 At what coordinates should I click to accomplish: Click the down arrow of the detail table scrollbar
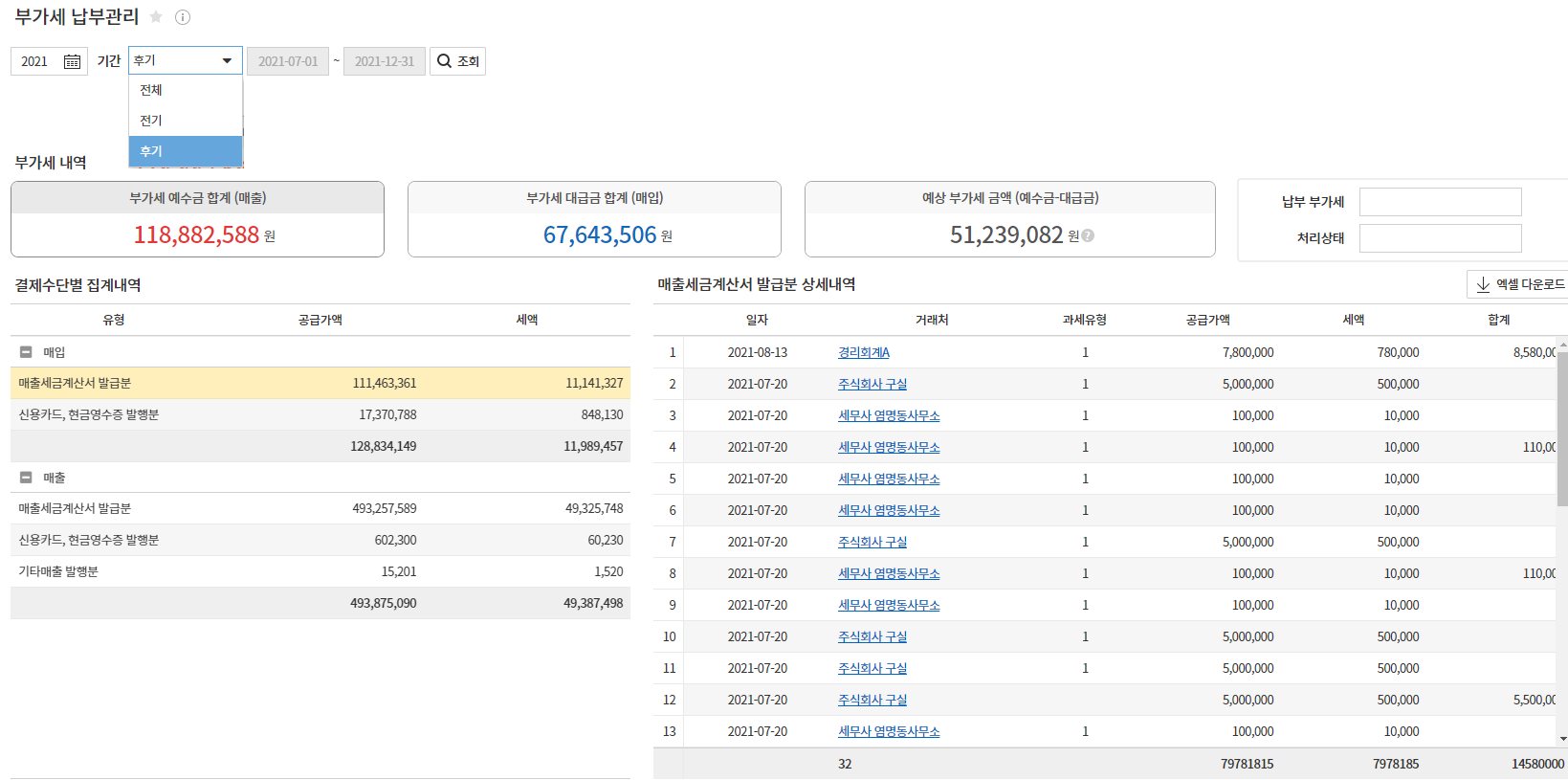point(1562,739)
